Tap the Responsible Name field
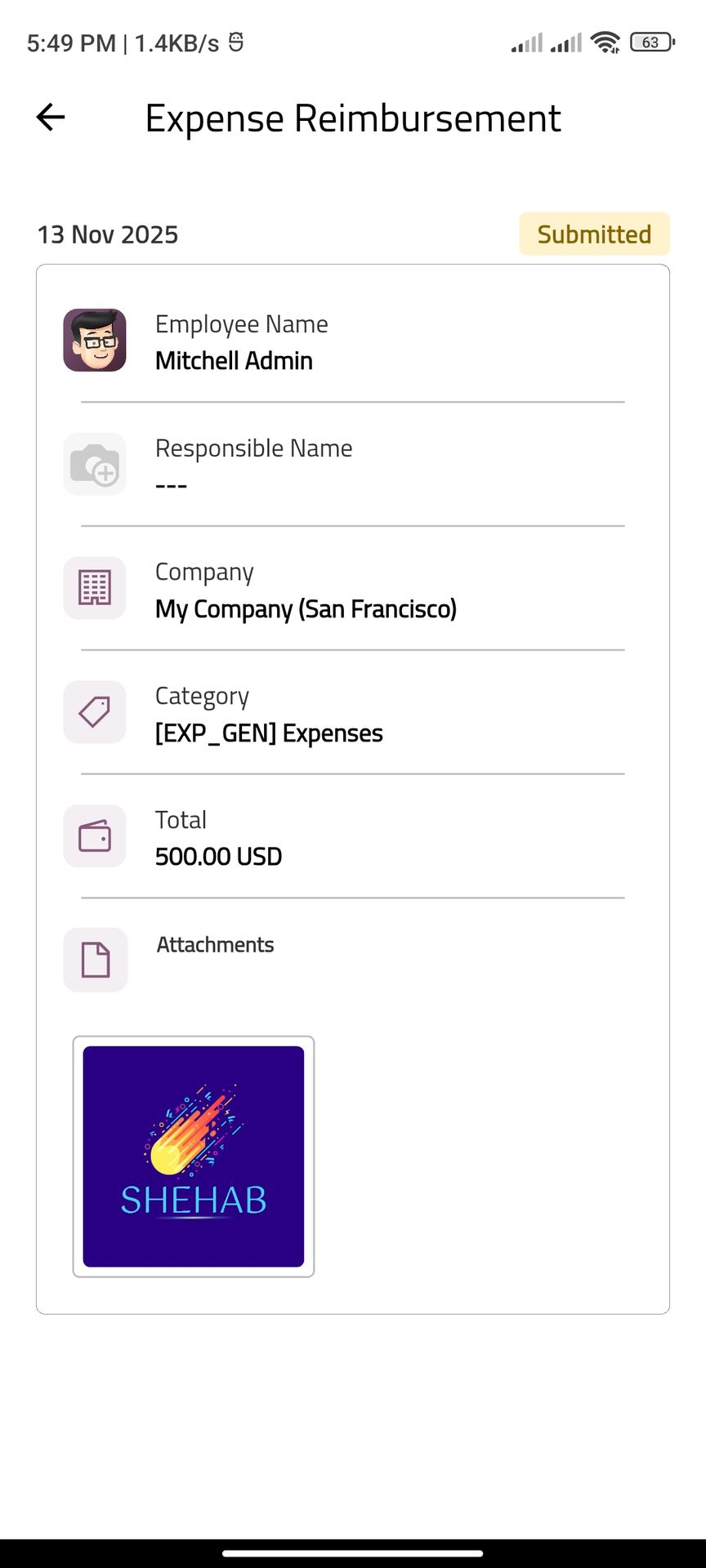Screen dimensions: 706x1568 (x=253, y=464)
